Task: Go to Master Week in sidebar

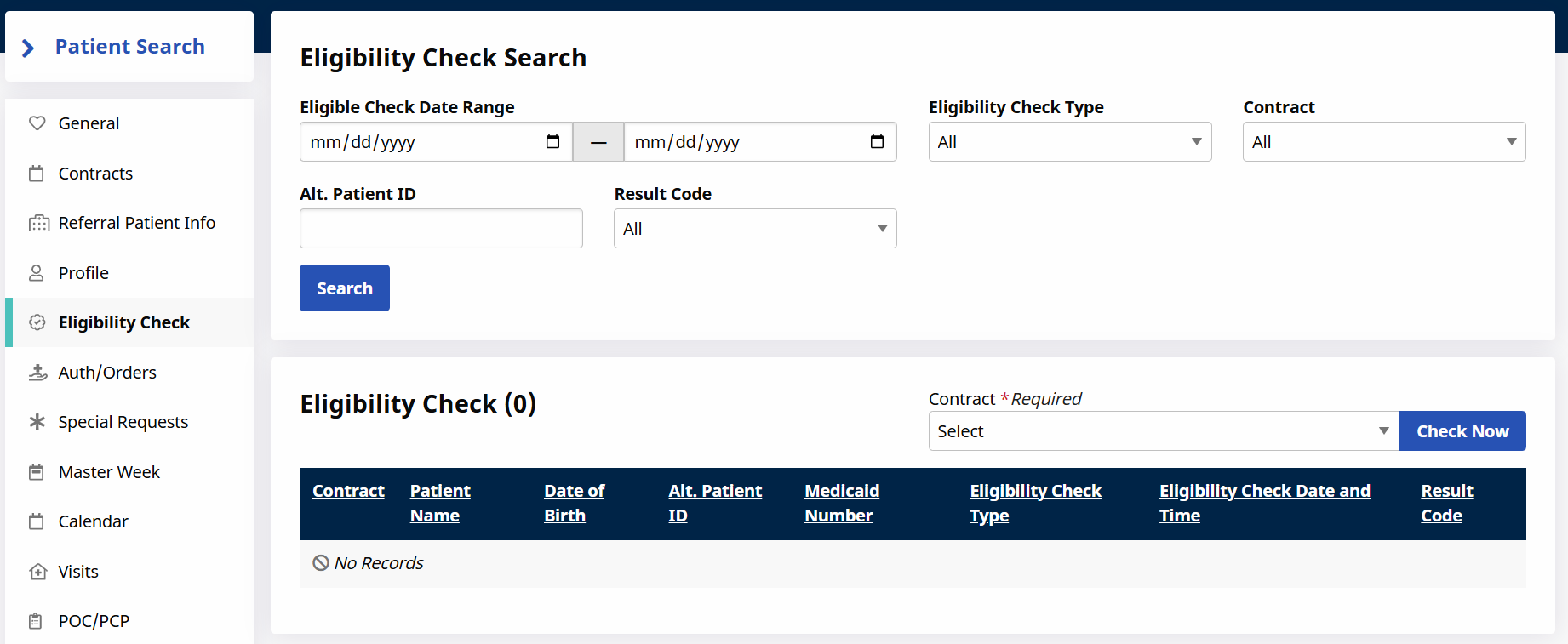Action: coord(109,472)
